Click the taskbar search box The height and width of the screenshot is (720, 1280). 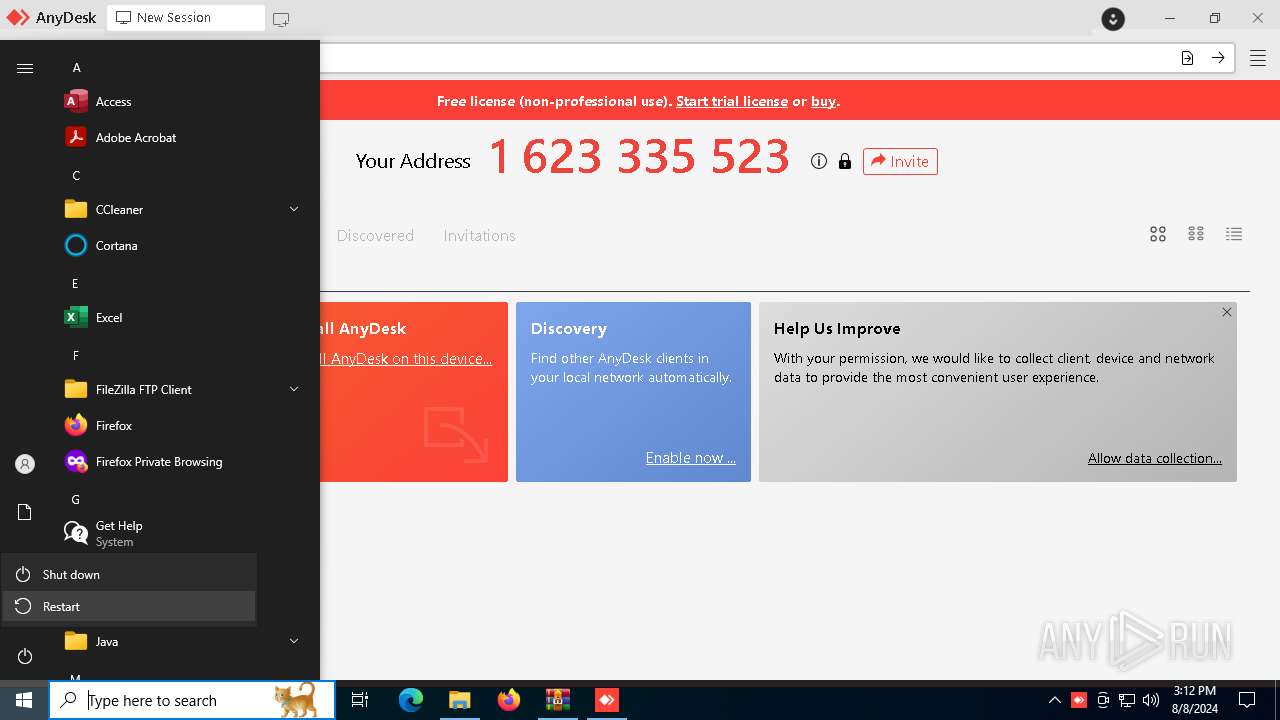click(192, 700)
